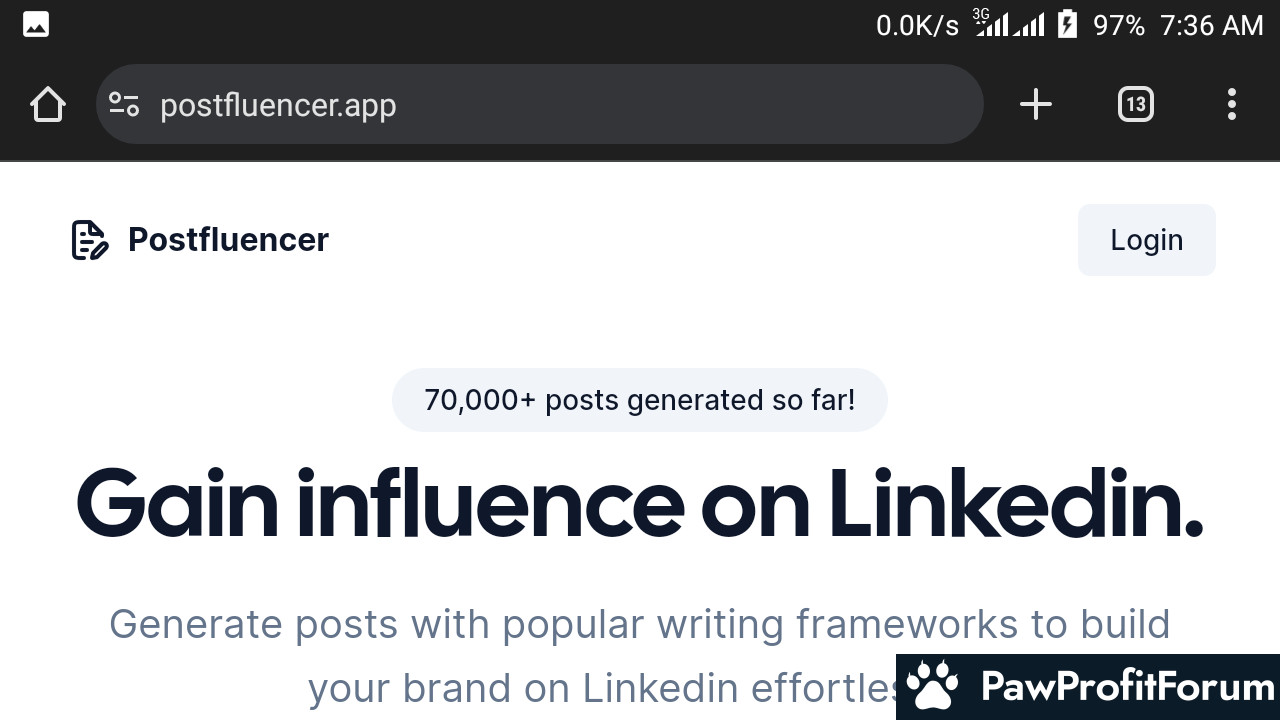Image resolution: width=1280 pixels, height=720 pixels.
Task: Click the 70,000+ posts generated badge
Action: coord(640,400)
